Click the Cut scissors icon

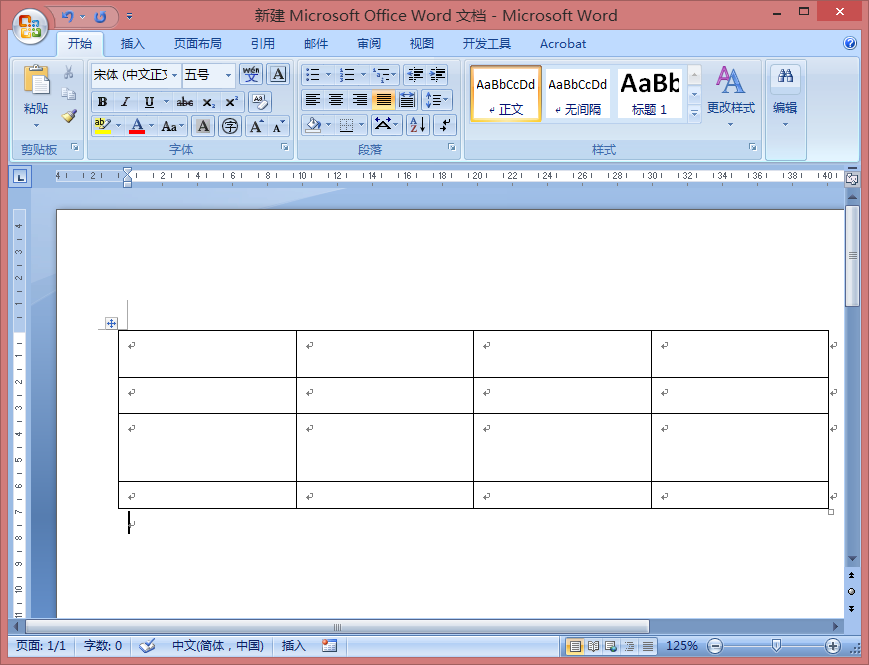click(69, 72)
